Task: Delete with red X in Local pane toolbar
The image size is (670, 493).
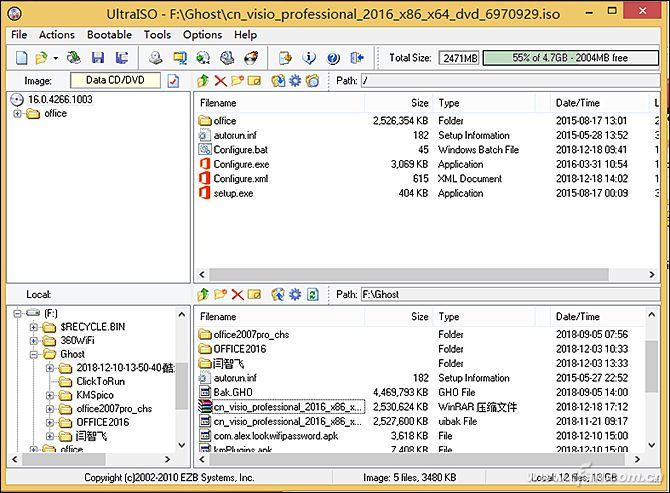Action: click(238, 294)
